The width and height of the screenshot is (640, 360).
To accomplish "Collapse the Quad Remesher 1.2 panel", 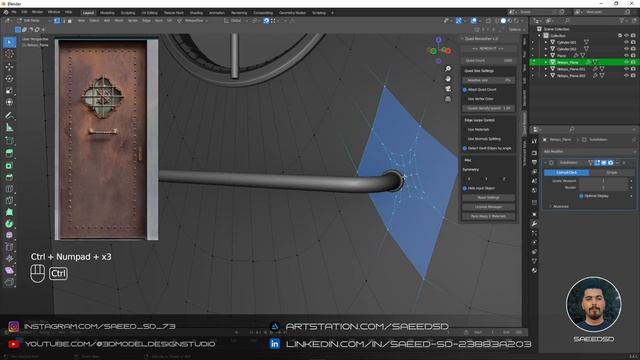I will [462, 39].
